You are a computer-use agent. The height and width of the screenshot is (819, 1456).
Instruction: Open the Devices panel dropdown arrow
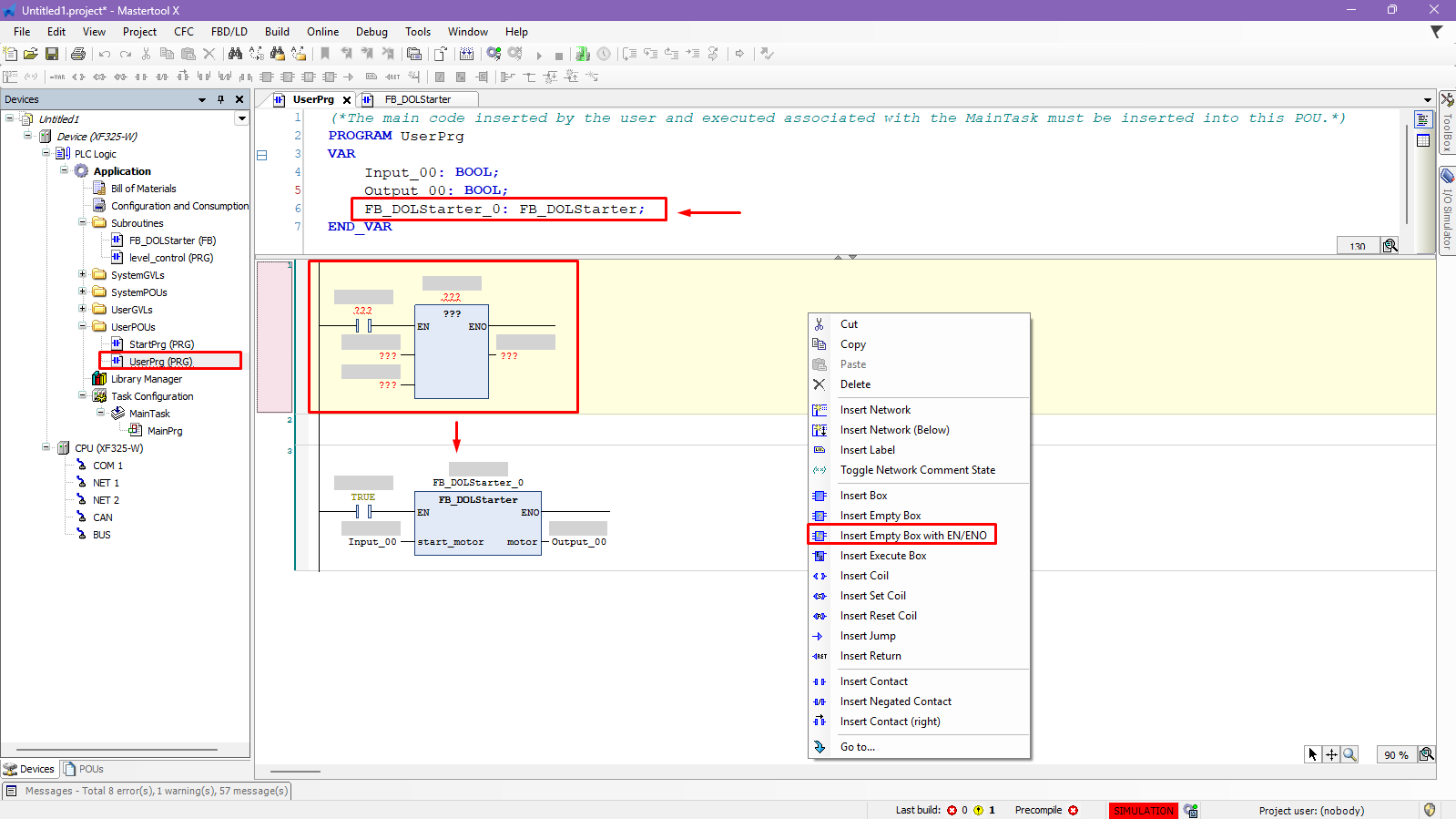(202, 99)
